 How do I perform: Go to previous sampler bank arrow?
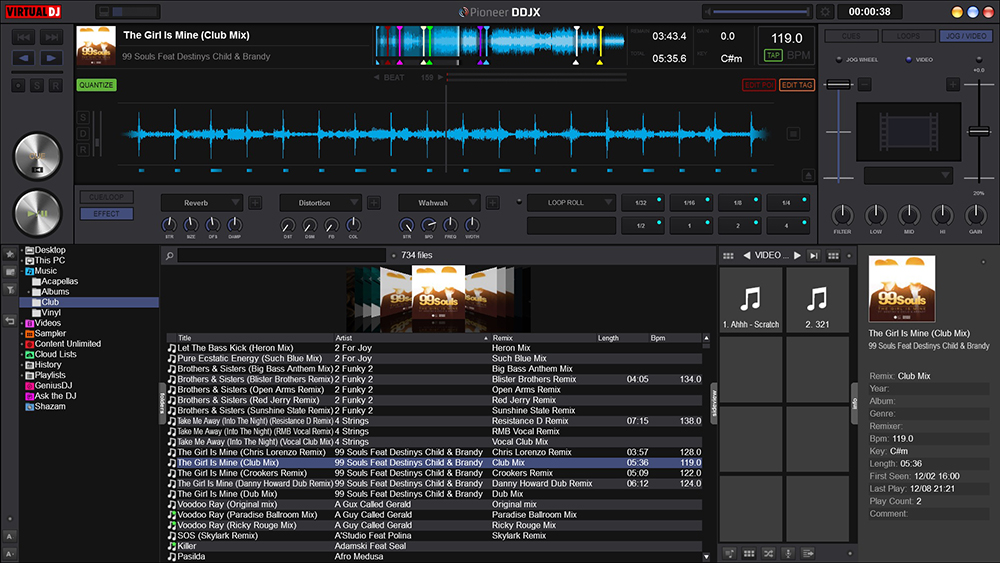click(x=746, y=256)
